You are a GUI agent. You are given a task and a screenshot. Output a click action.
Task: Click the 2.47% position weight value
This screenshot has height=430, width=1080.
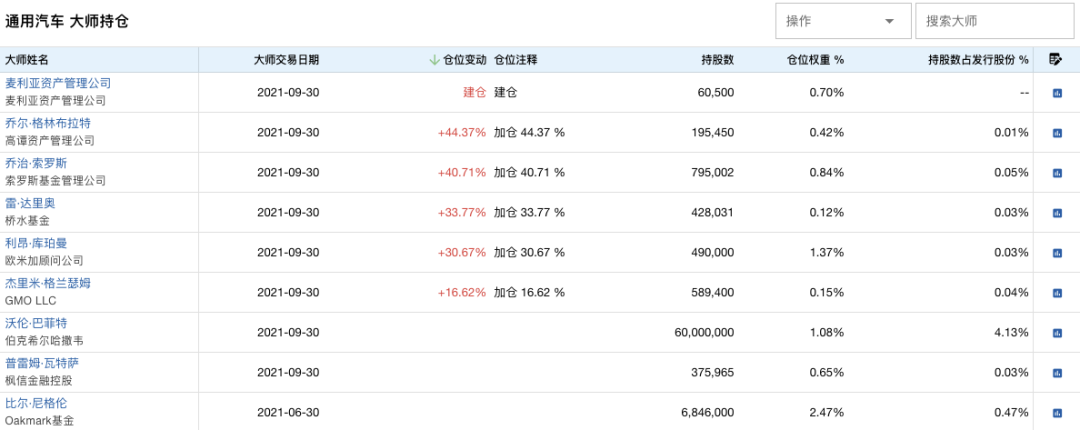tap(827, 413)
